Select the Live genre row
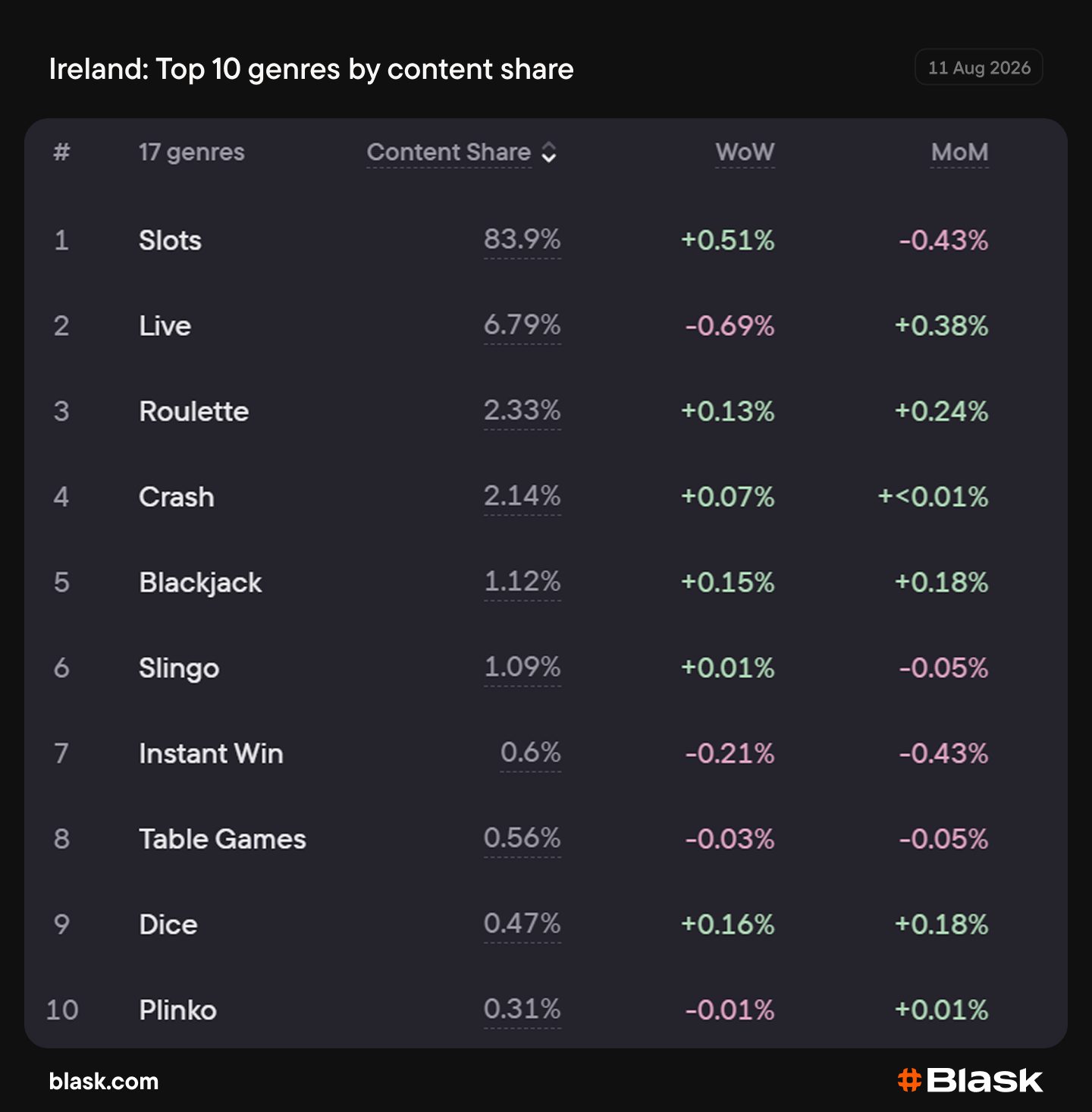The width and height of the screenshot is (1092, 1112). pos(546,325)
